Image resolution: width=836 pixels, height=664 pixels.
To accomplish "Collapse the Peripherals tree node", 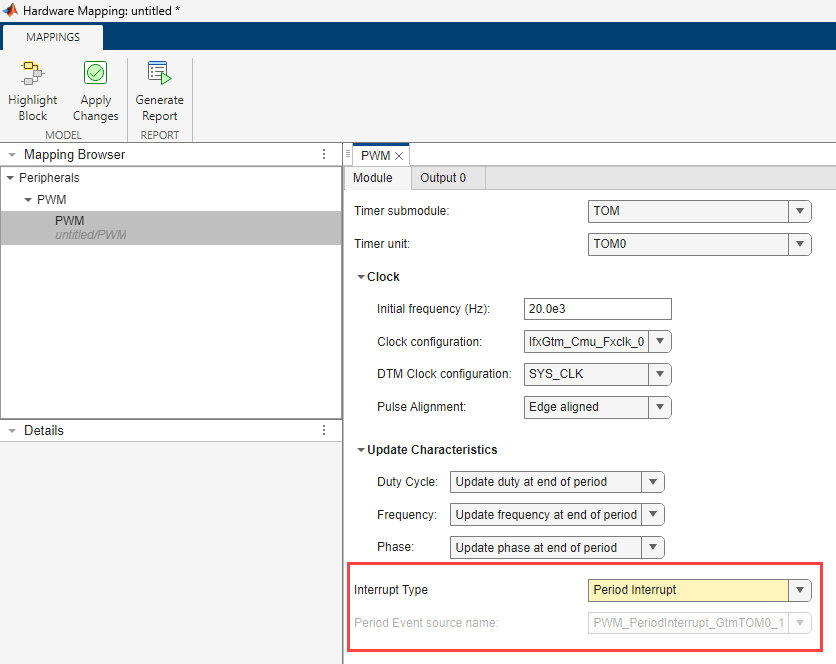I will (18, 177).
